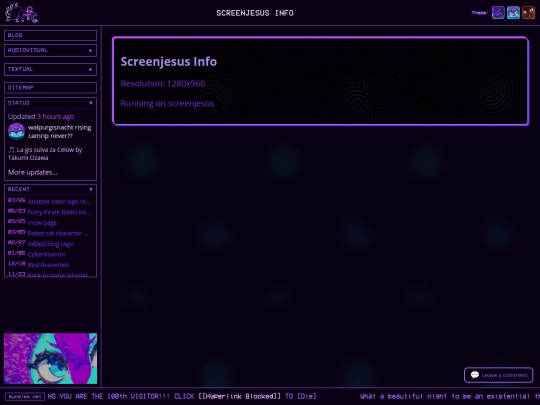Image resolution: width=540 pixels, height=405 pixels.
Task: Open the Audiovisual menu entry
Action: [50, 50]
